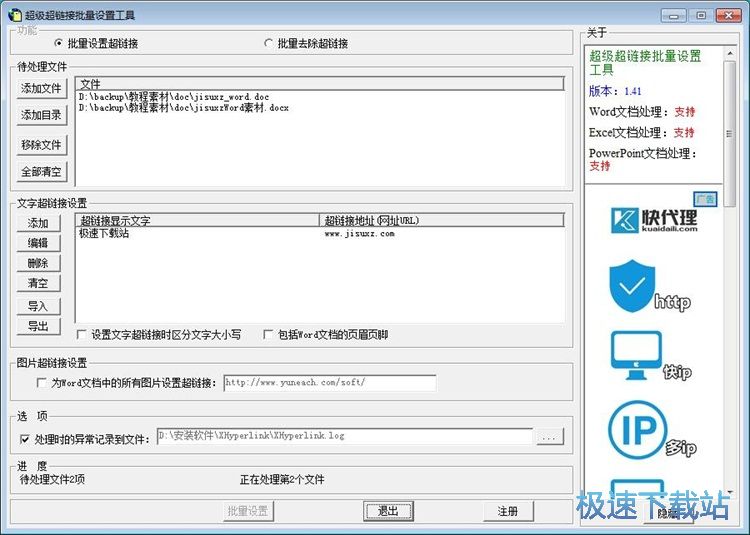Image resolution: width=750 pixels, height=535 pixels.
Task: Click the About panel scroll up arrow
Action: pos(730,53)
